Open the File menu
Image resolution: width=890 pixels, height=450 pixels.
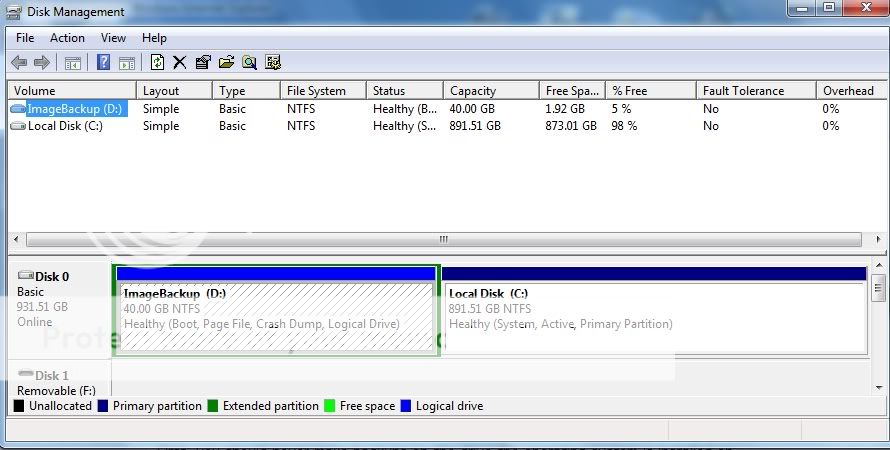click(25, 38)
